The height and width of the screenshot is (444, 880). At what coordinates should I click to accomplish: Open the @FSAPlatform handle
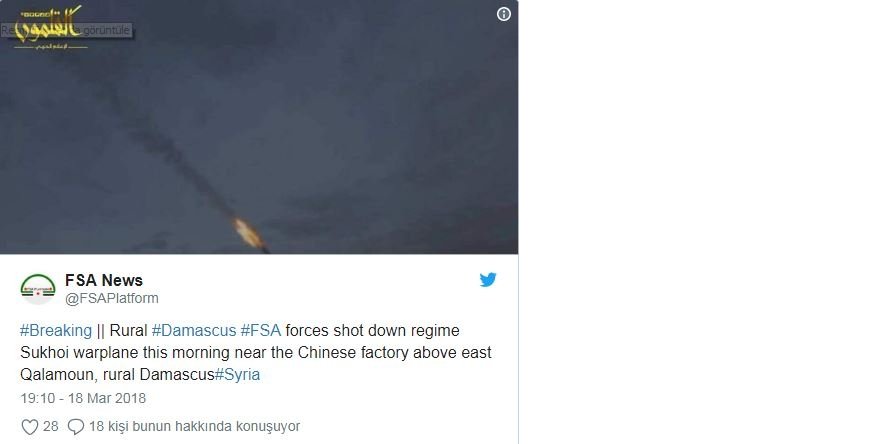pyautogui.click(x=112, y=298)
